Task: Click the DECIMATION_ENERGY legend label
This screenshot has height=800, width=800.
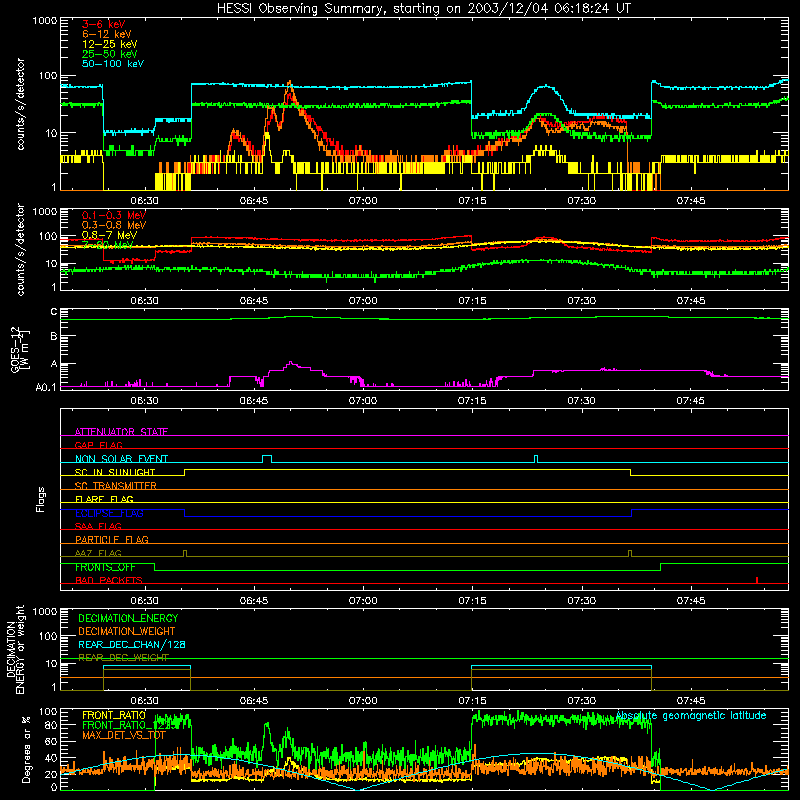Action: point(128,618)
